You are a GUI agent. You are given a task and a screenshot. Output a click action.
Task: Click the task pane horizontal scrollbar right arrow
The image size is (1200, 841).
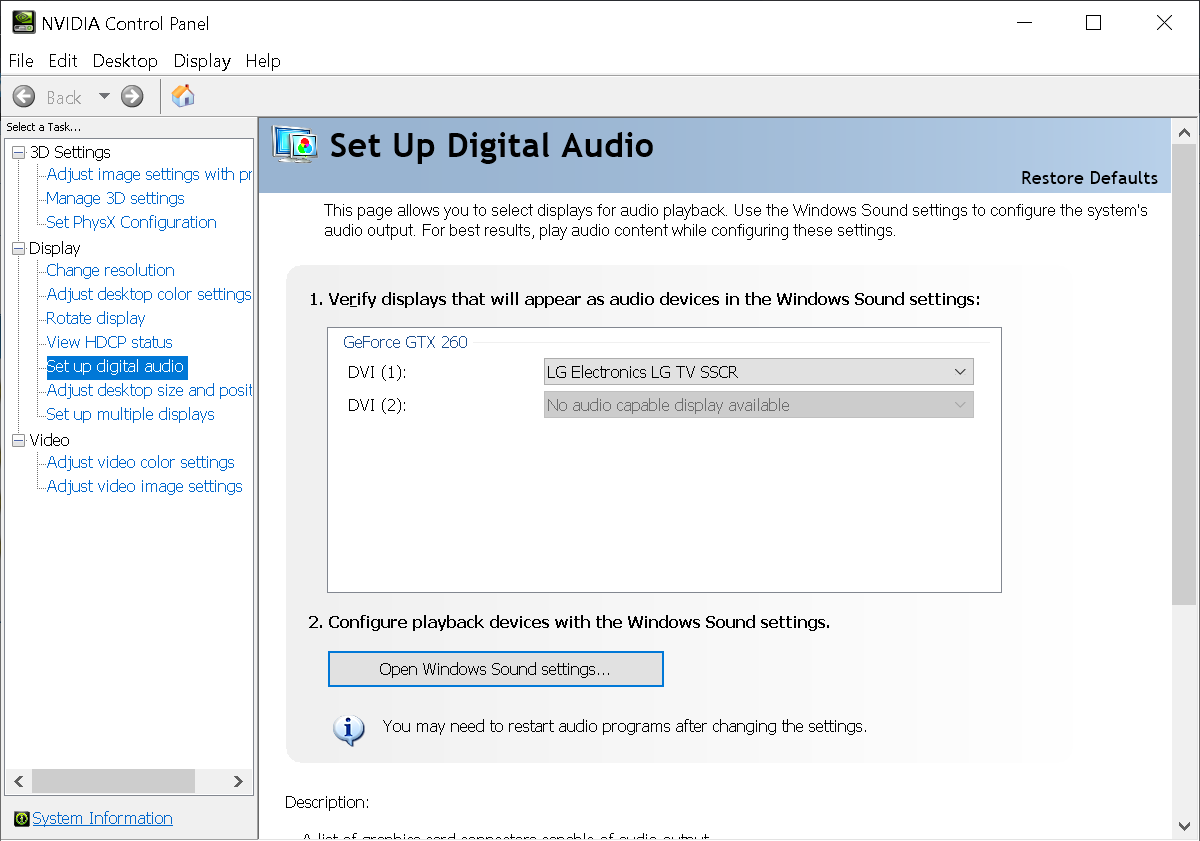click(238, 781)
